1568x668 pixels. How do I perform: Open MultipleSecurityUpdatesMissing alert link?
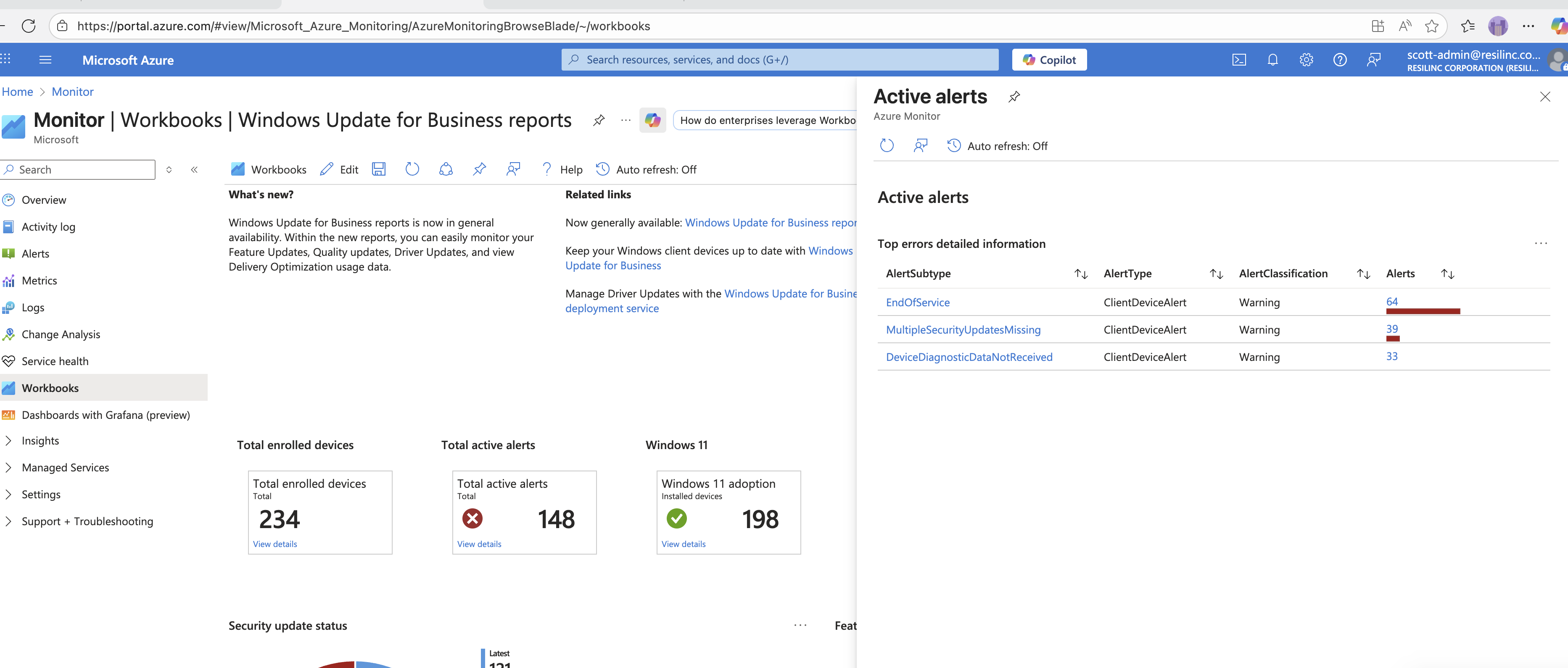click(x=963, y=330)
